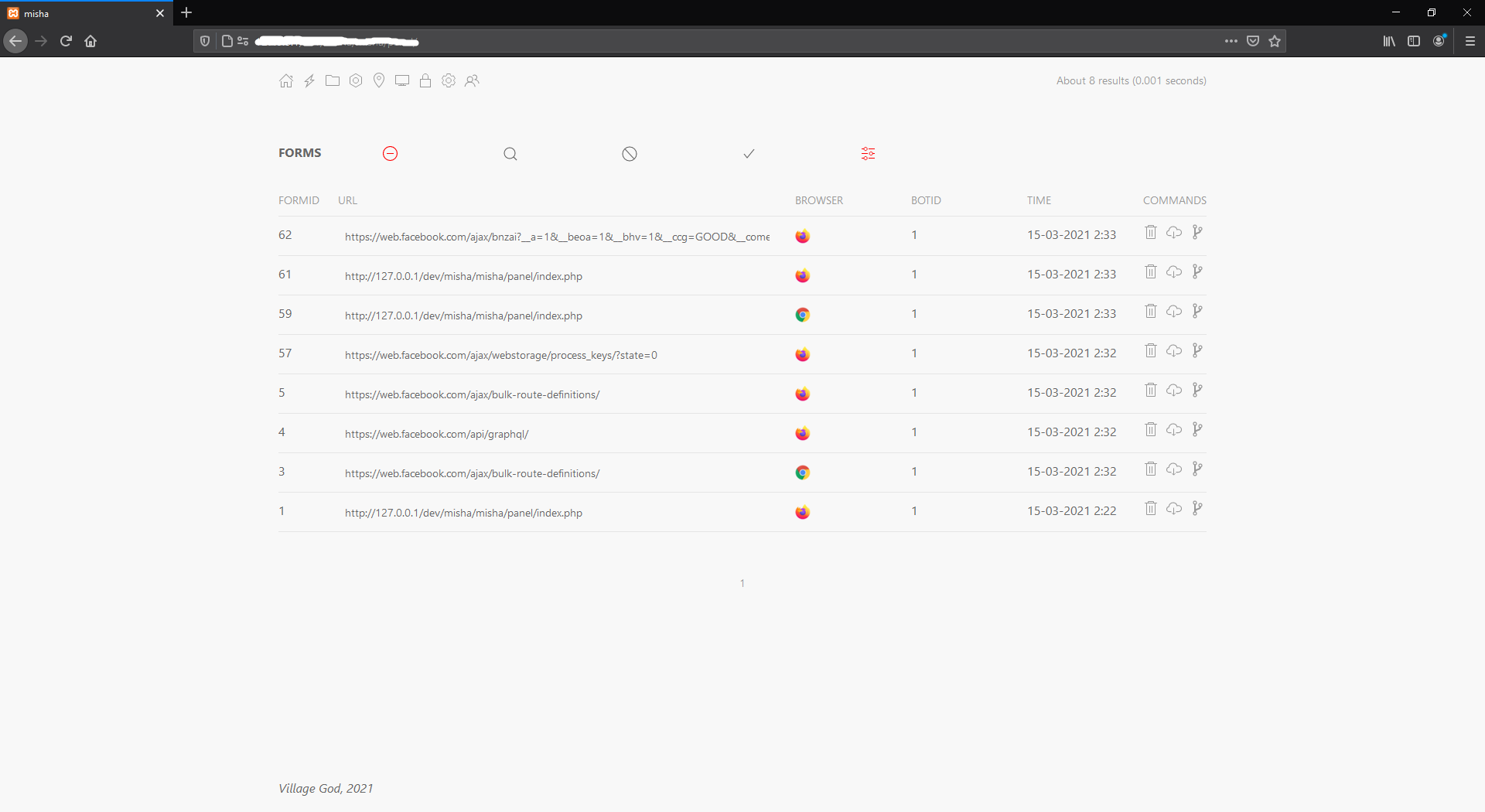Click the red minus circle icon
1485x812 pixels.
391,154
